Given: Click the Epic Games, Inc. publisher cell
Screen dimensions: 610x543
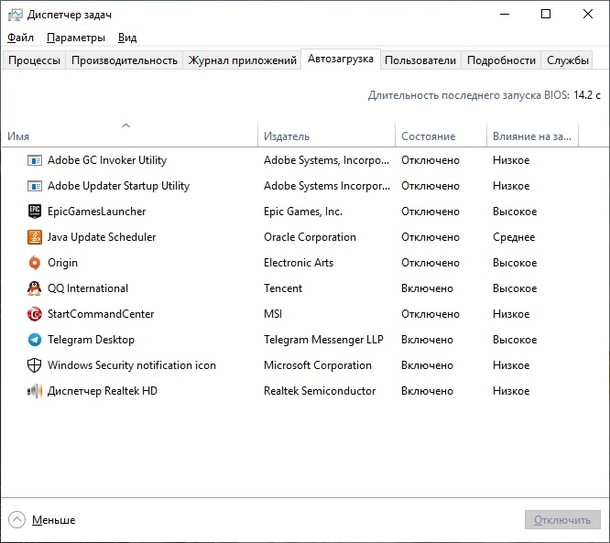Looking at the screenshot, I should (303, 212).
